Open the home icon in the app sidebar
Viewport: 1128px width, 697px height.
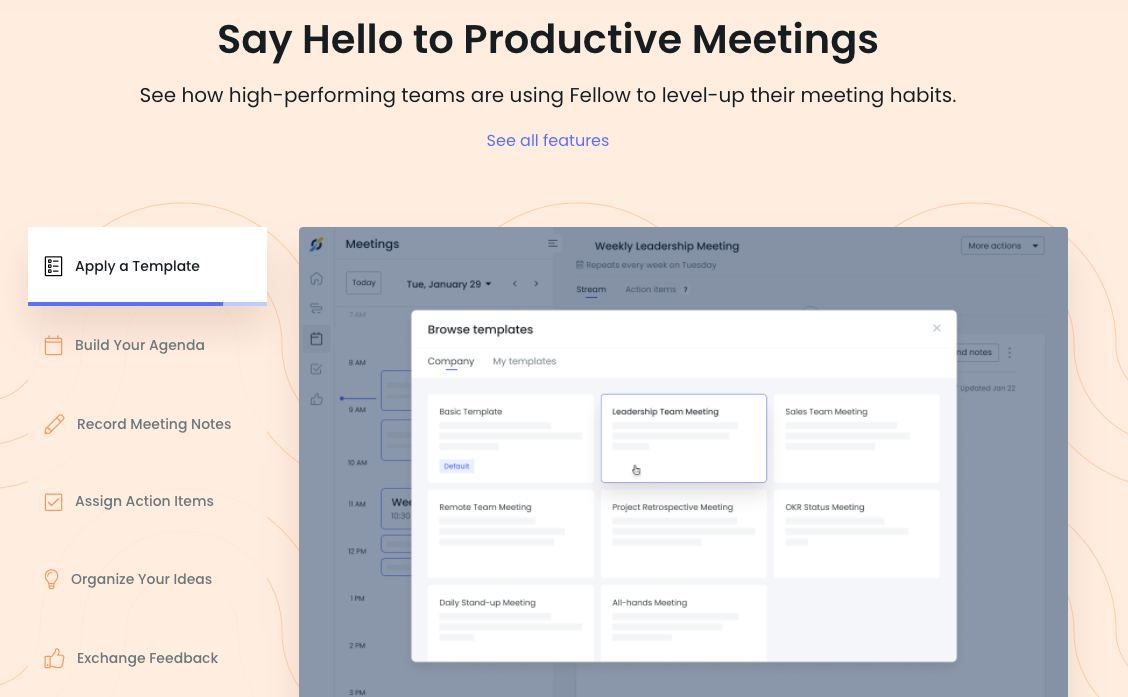[x=317, y=278]
